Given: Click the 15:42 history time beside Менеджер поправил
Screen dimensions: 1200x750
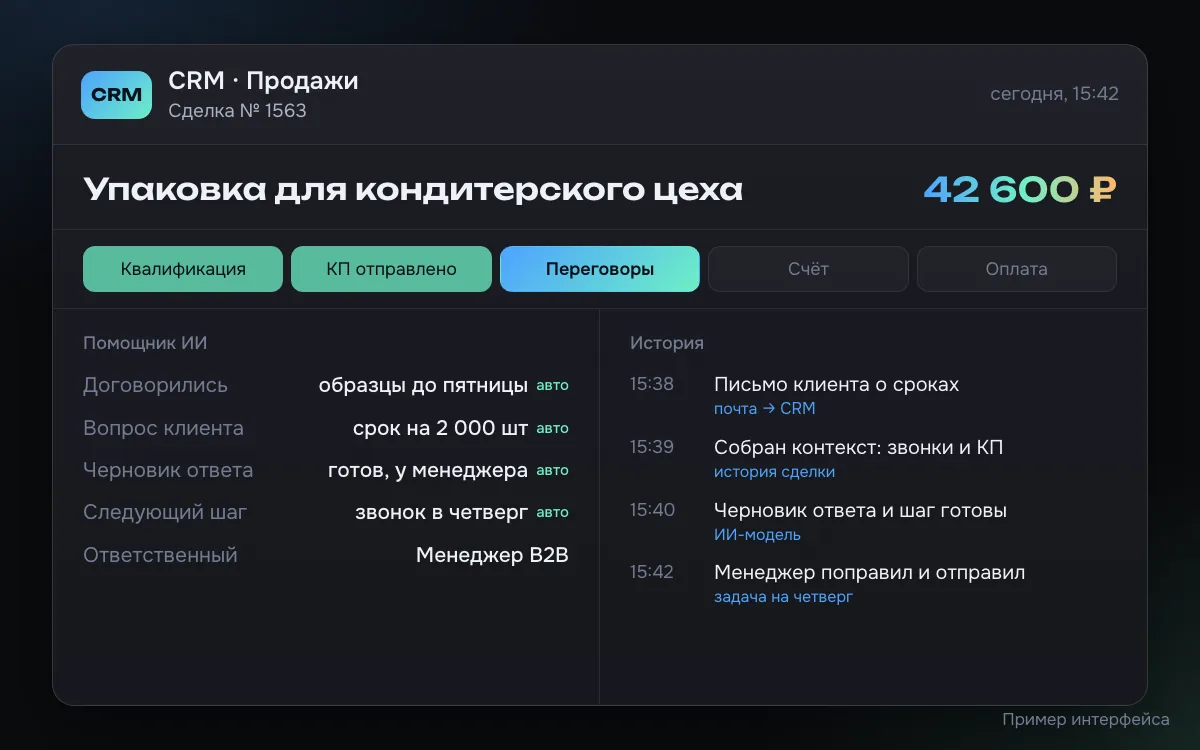Looking at the screenshot, I should [x=652, y=572].
